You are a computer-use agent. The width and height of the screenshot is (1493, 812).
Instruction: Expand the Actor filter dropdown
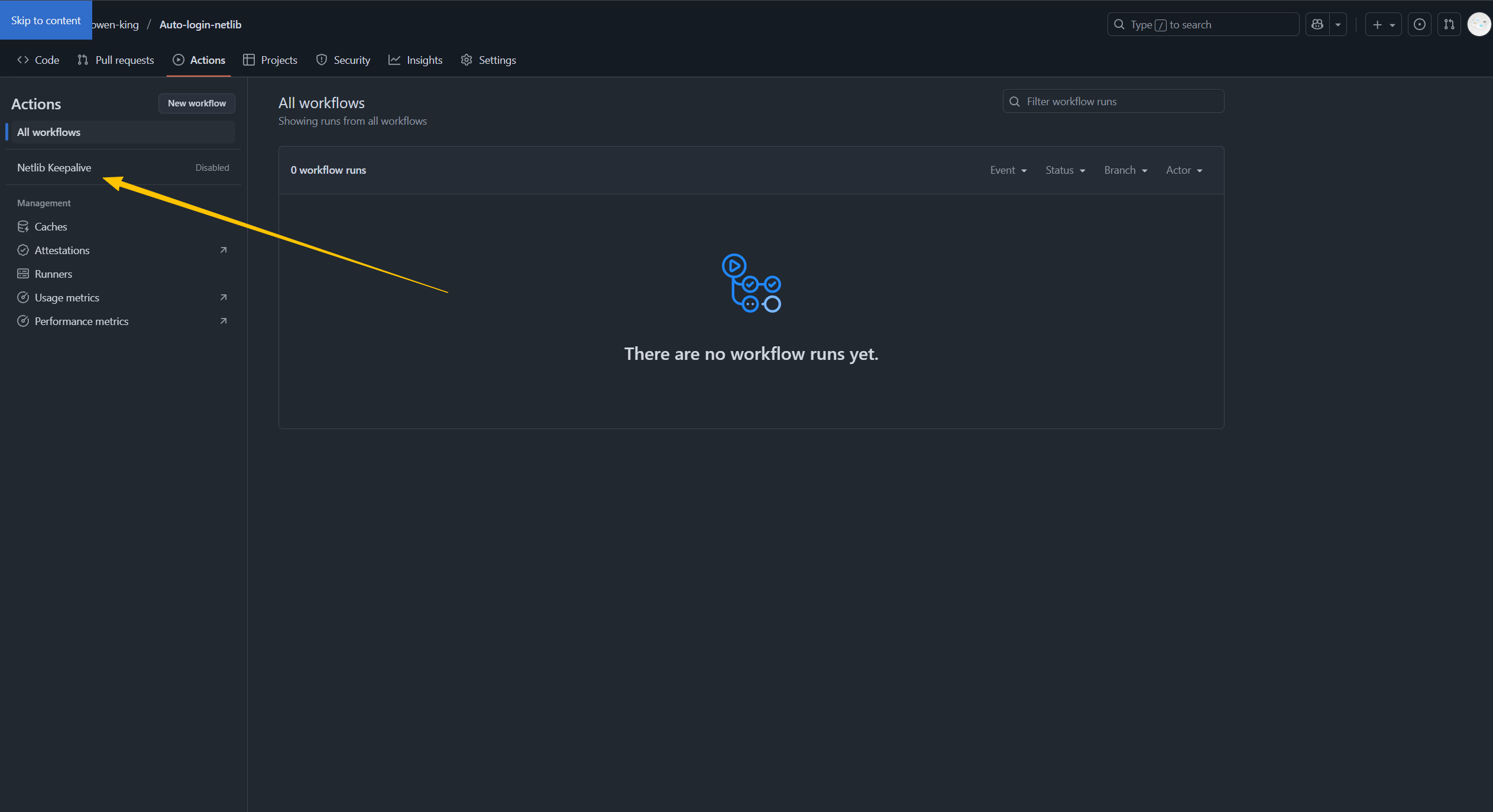pos(1184,170)
